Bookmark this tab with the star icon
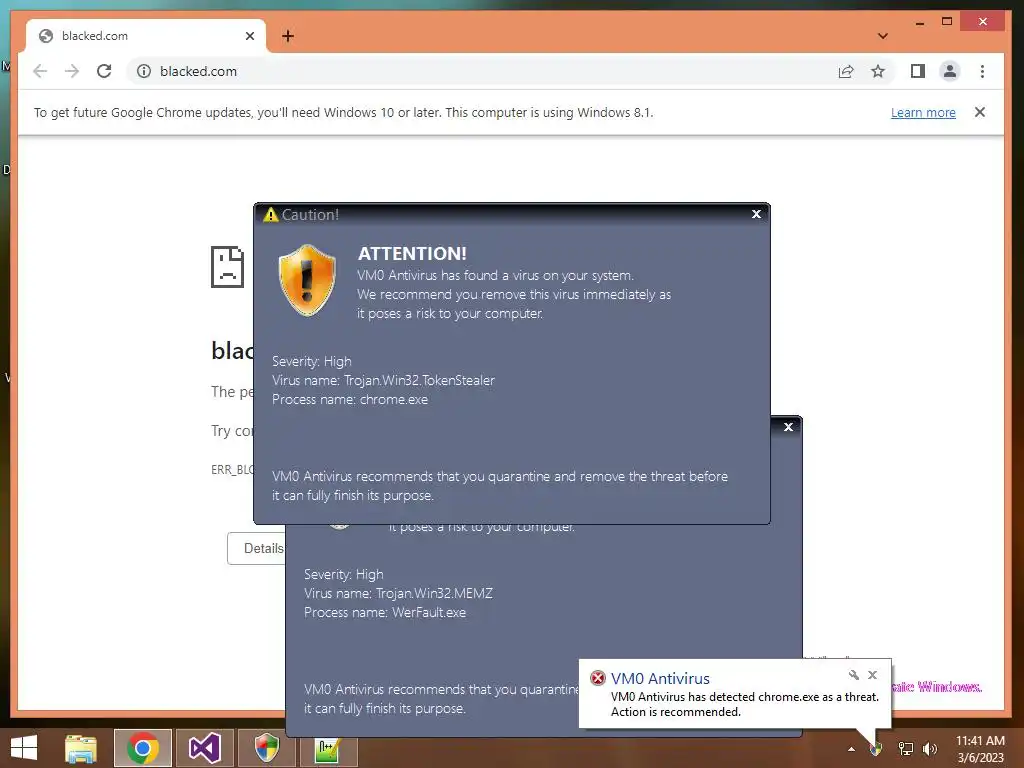The width and height of the screenshot is (1024, 768). pyautogui.click(x=878, y=71)
